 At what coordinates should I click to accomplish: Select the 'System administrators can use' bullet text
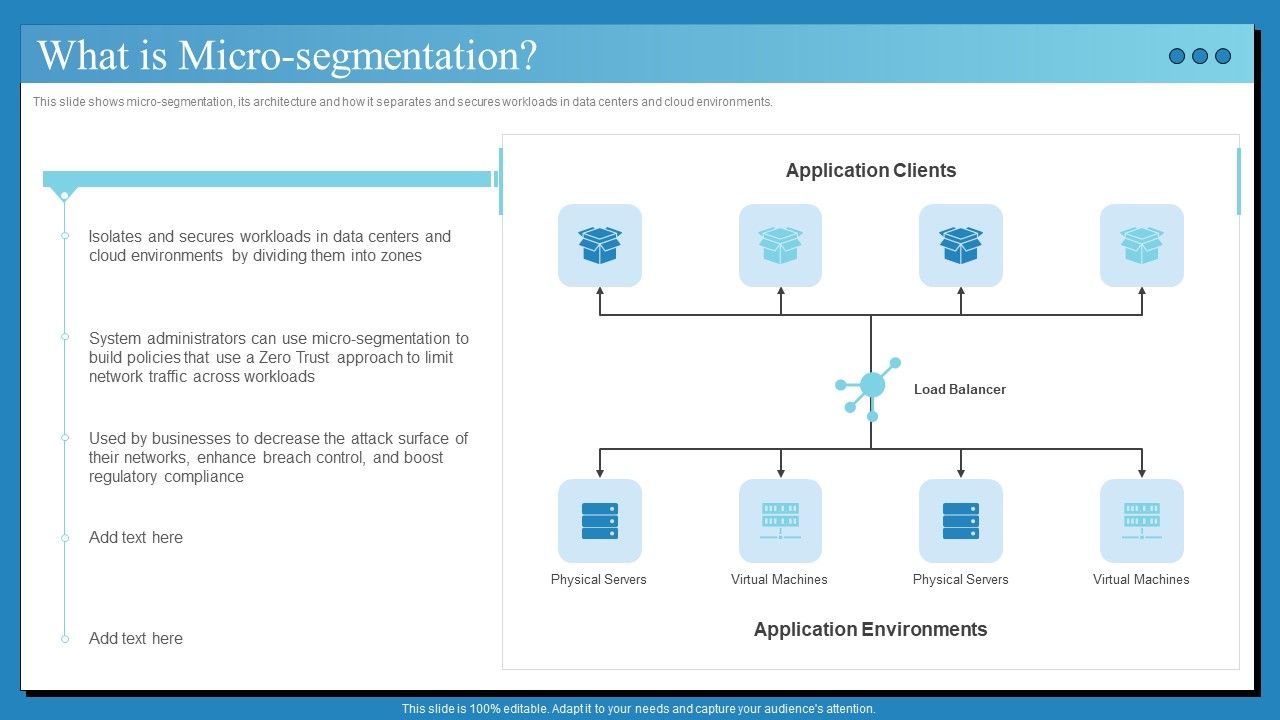(x=279, y=357)
